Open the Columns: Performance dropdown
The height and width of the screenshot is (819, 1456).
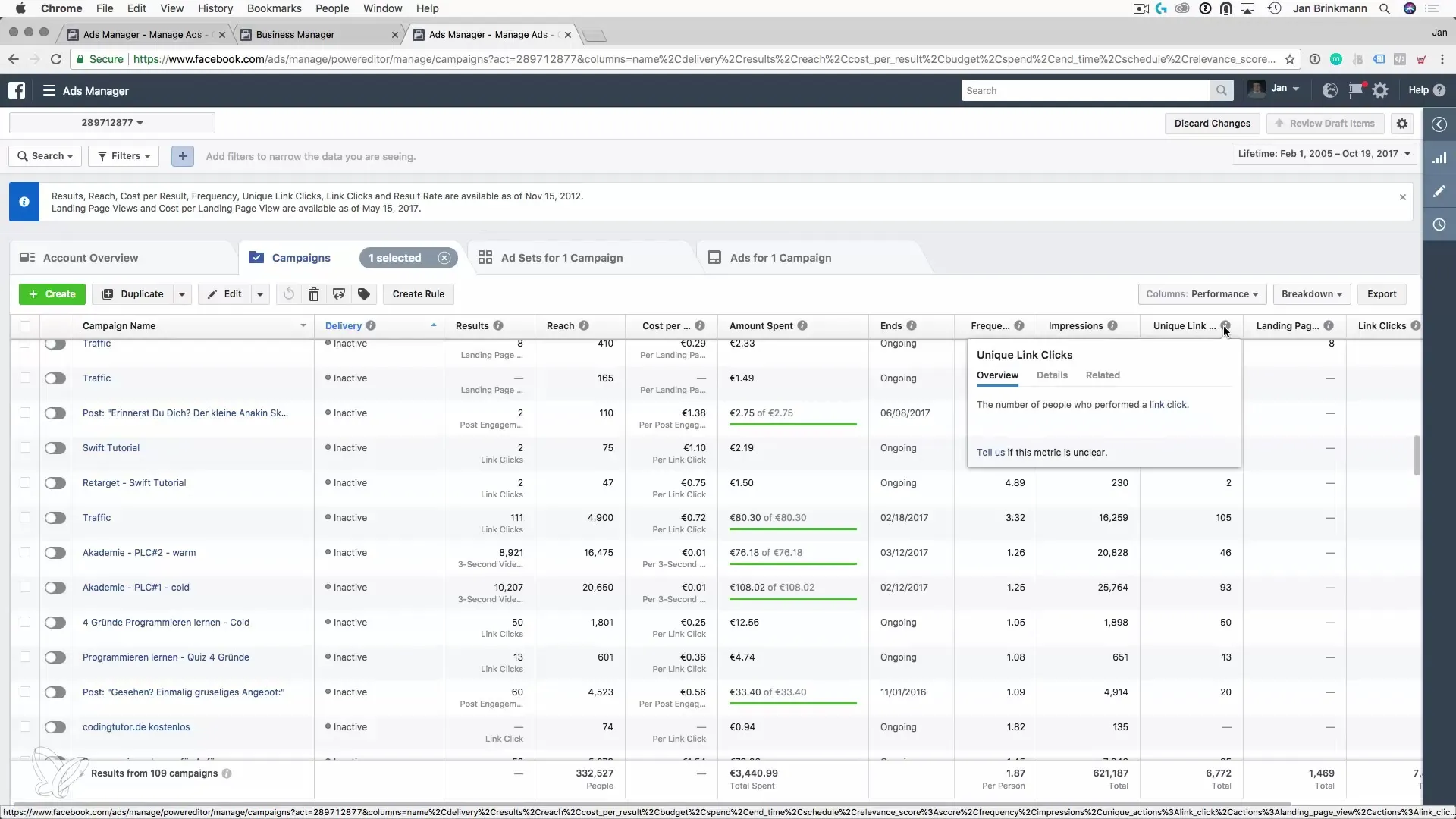pos(1202,294)
